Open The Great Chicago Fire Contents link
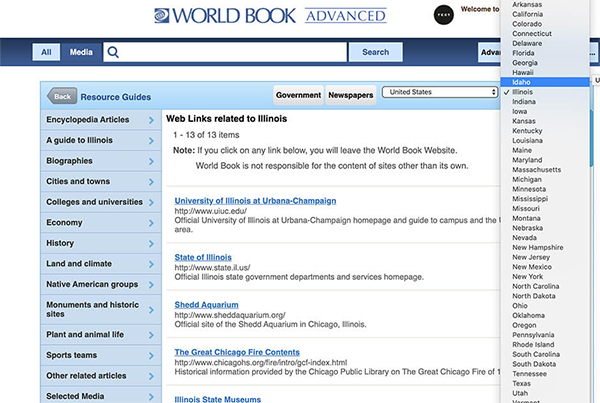The width and height of the screenshot is (600, 403). (237, 352)
